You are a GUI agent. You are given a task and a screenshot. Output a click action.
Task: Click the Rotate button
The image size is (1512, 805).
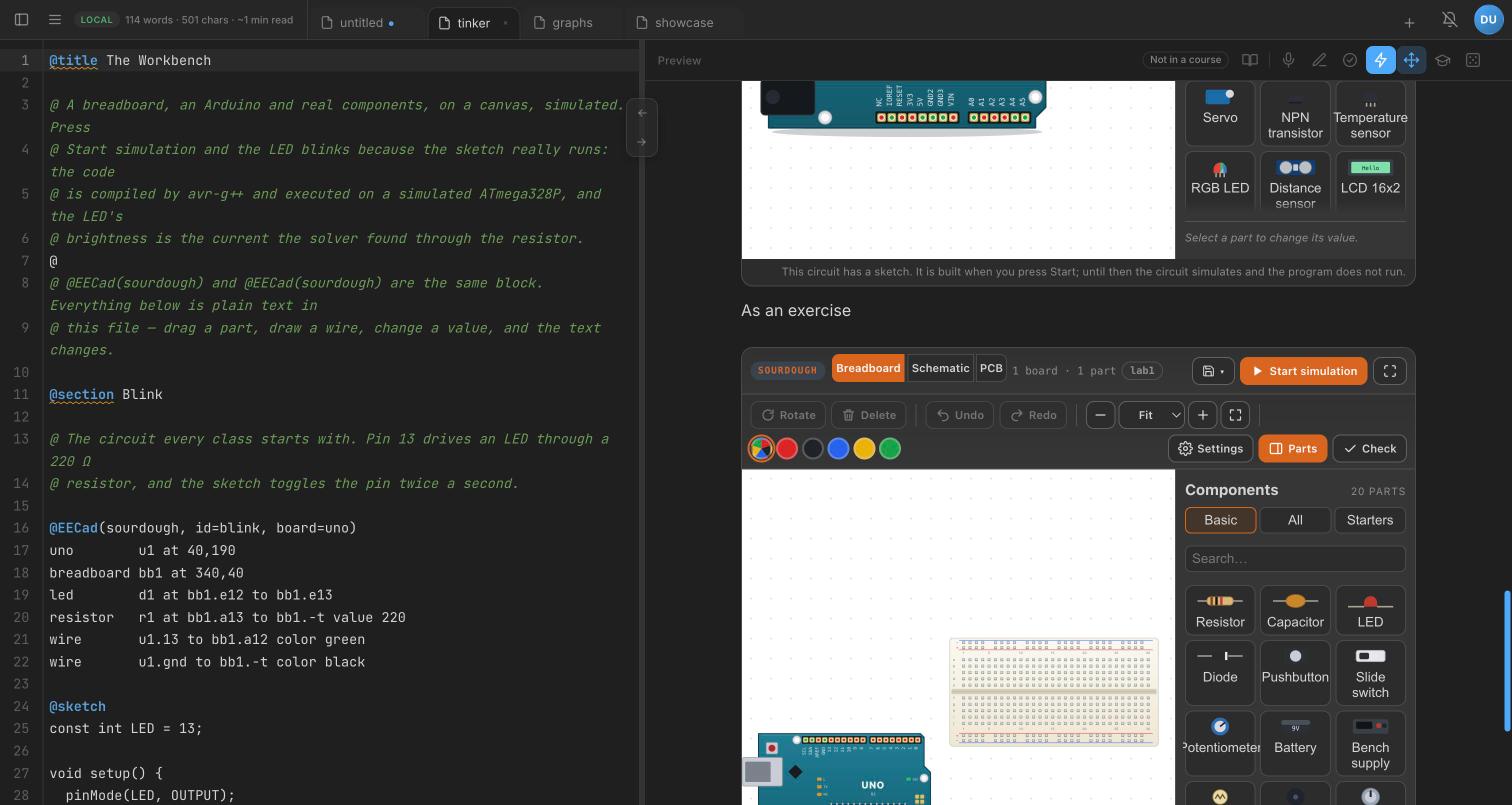pyautogui.click(x=789, y=415)
